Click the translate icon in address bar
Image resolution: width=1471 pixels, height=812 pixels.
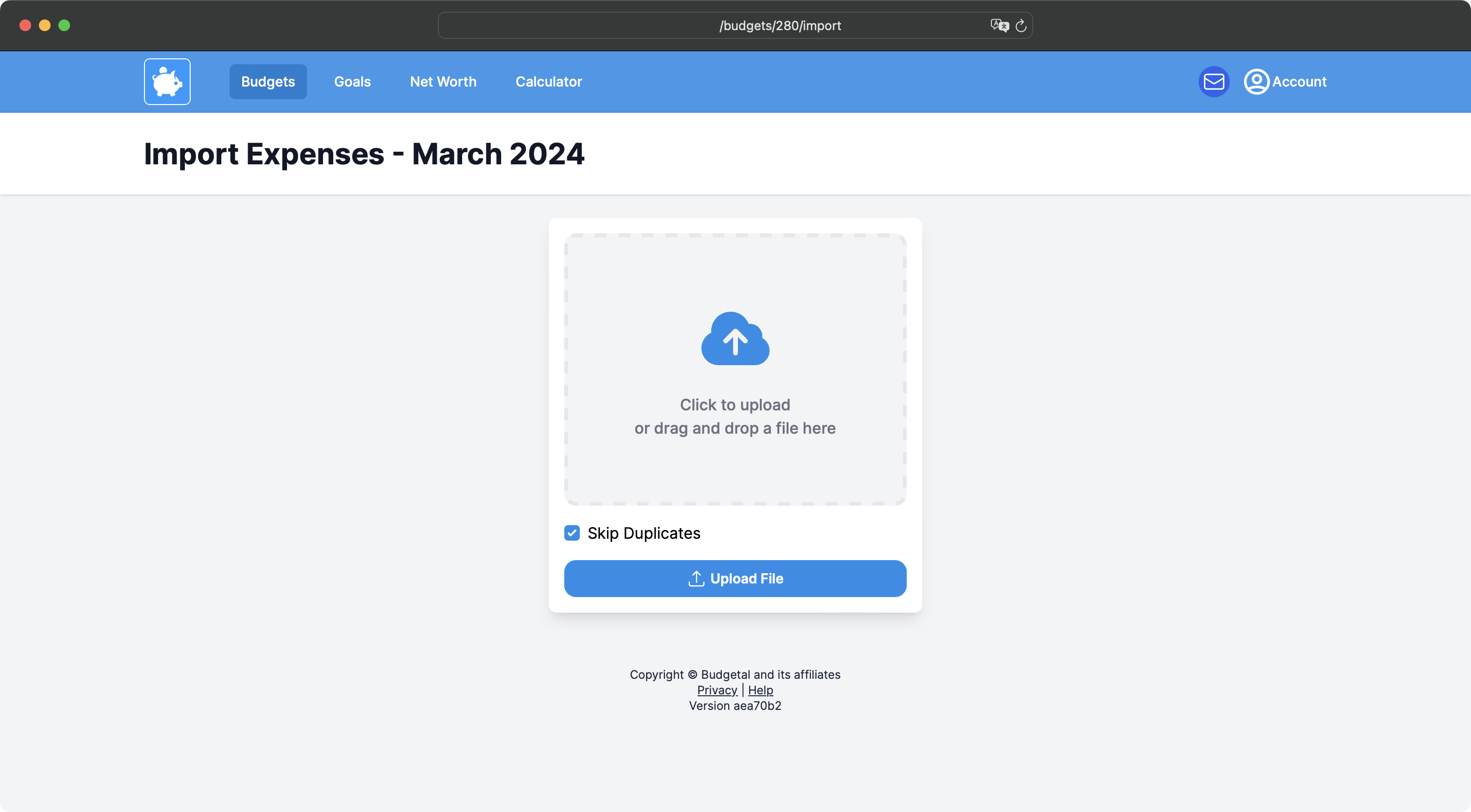point(999,26)
